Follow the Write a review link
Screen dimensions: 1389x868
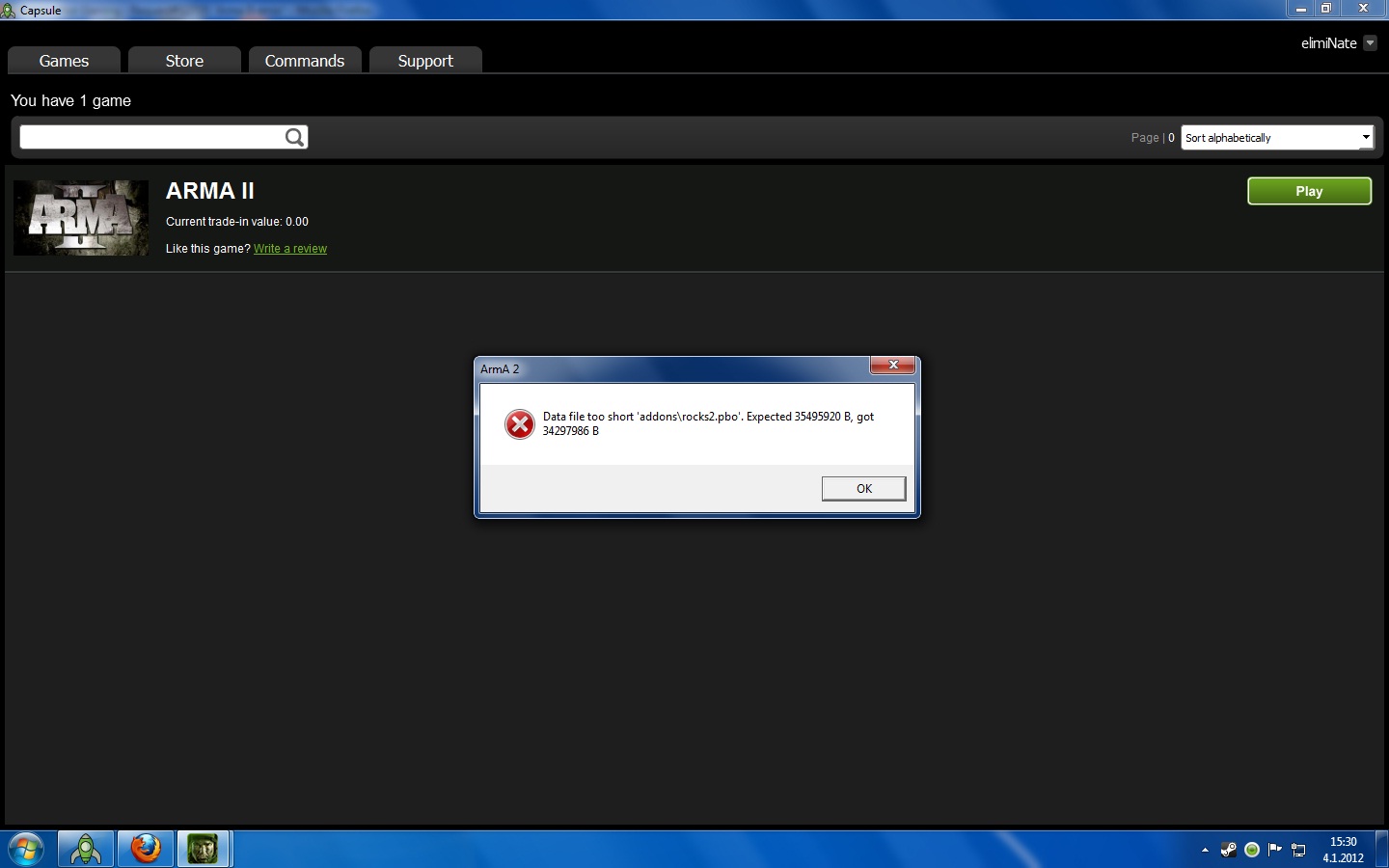[290, 249]
